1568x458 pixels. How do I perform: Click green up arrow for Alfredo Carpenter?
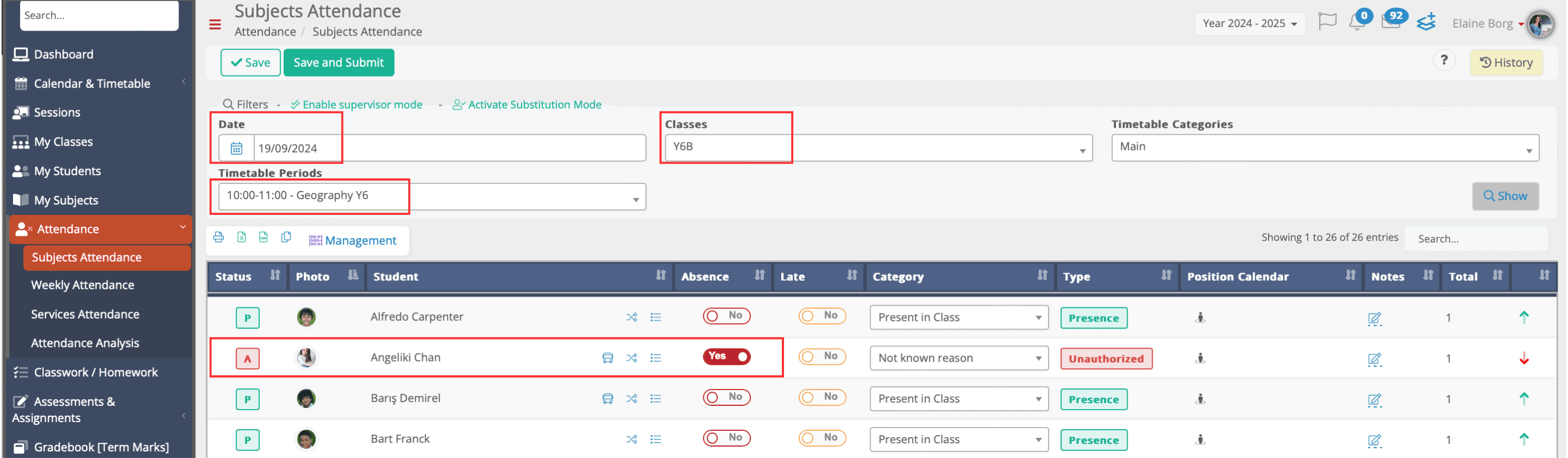click(x=1523, y=317)
